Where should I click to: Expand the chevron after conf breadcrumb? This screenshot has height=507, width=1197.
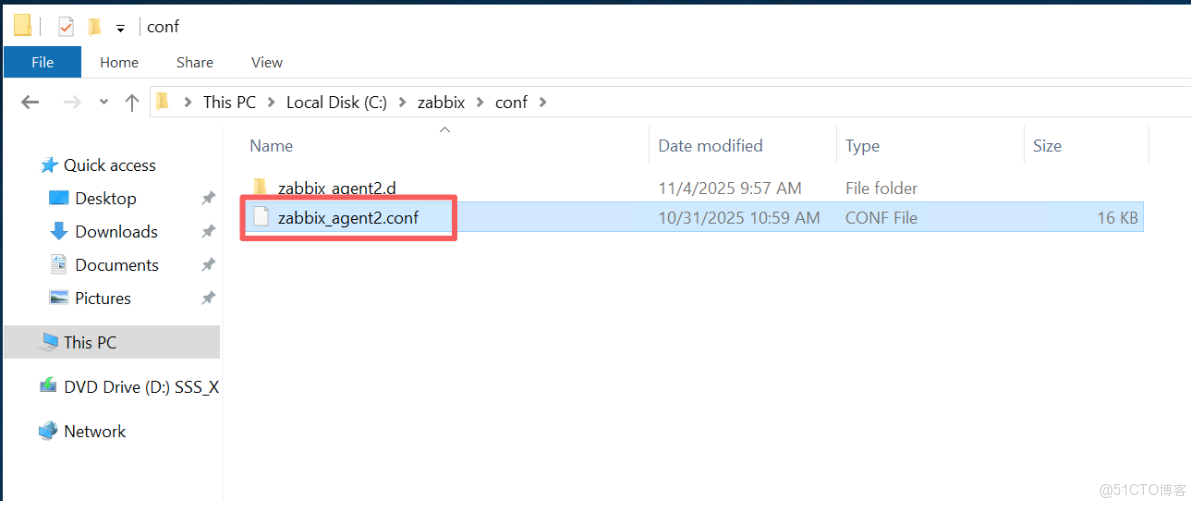542,102
